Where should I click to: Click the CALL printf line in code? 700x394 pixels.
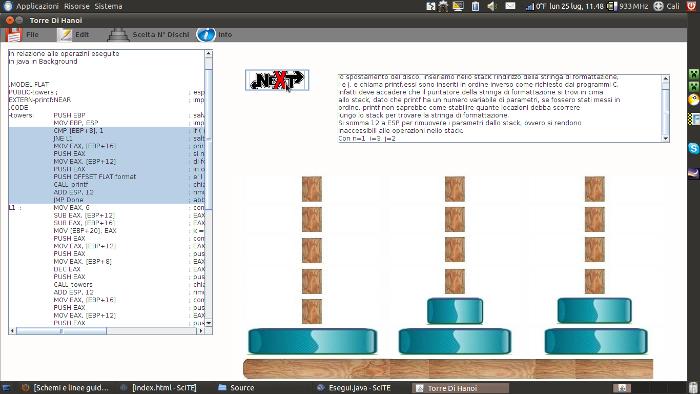71,184
